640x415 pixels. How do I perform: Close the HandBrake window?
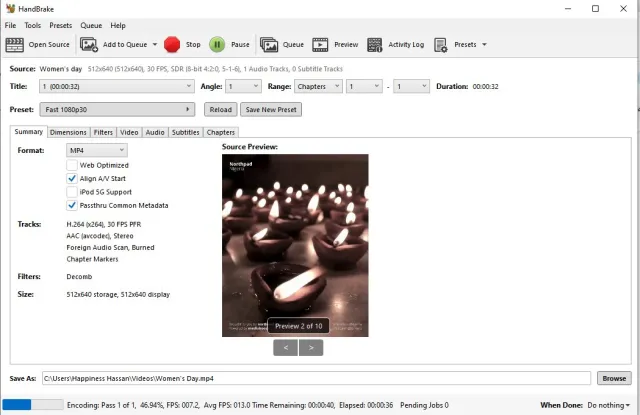coord(623,9)
